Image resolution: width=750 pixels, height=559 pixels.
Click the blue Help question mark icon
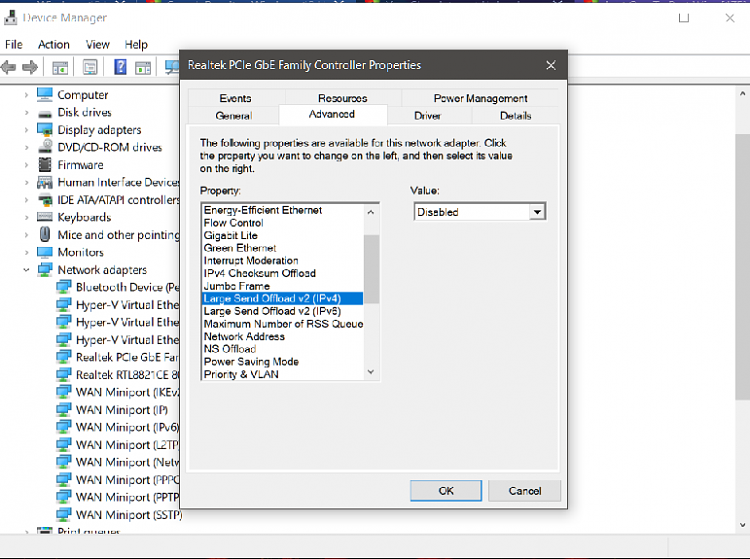[120, 67]
